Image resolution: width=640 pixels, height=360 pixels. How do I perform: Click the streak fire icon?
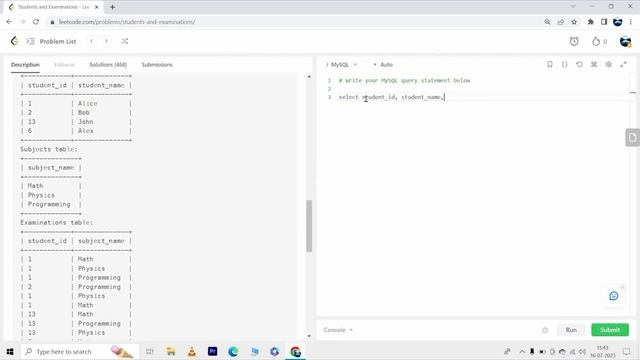point(596,41)
